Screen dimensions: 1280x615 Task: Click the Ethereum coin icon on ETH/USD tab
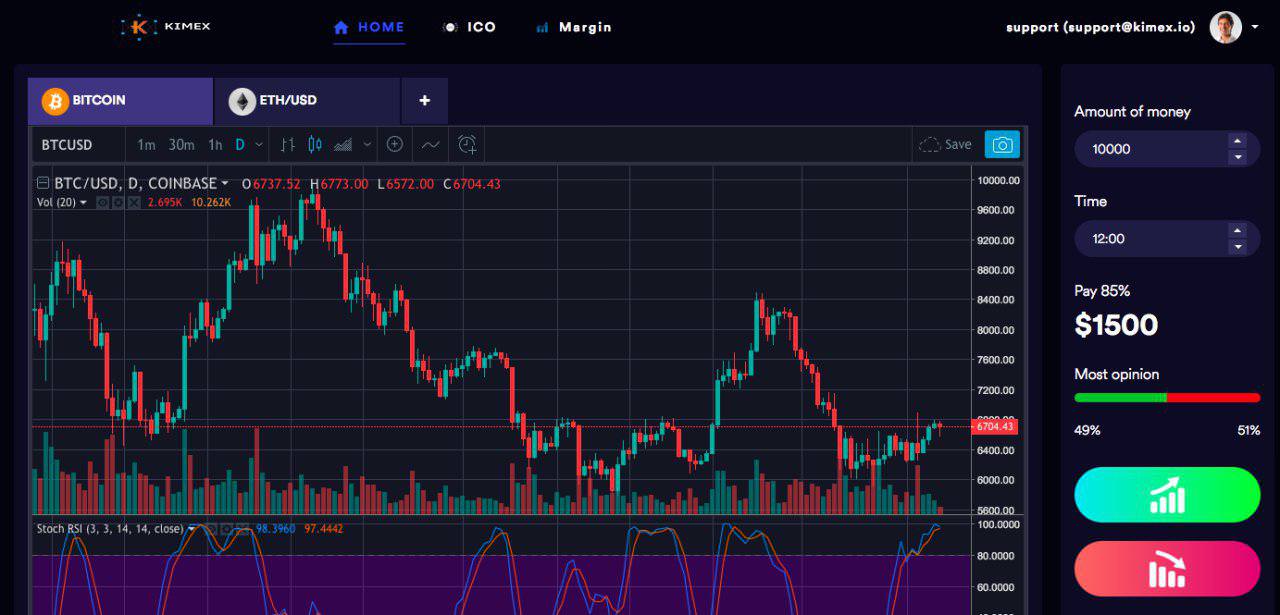click(242, 101)
